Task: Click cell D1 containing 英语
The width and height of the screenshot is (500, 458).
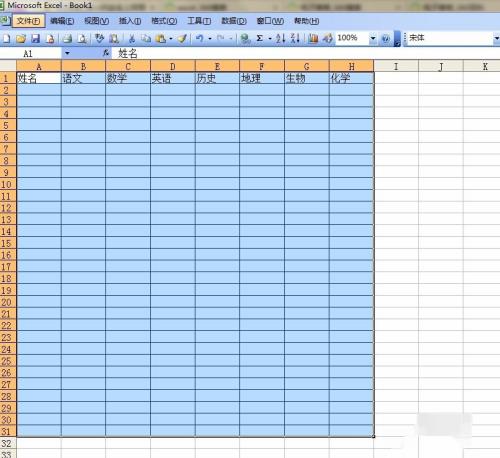Action: (173, 78)
